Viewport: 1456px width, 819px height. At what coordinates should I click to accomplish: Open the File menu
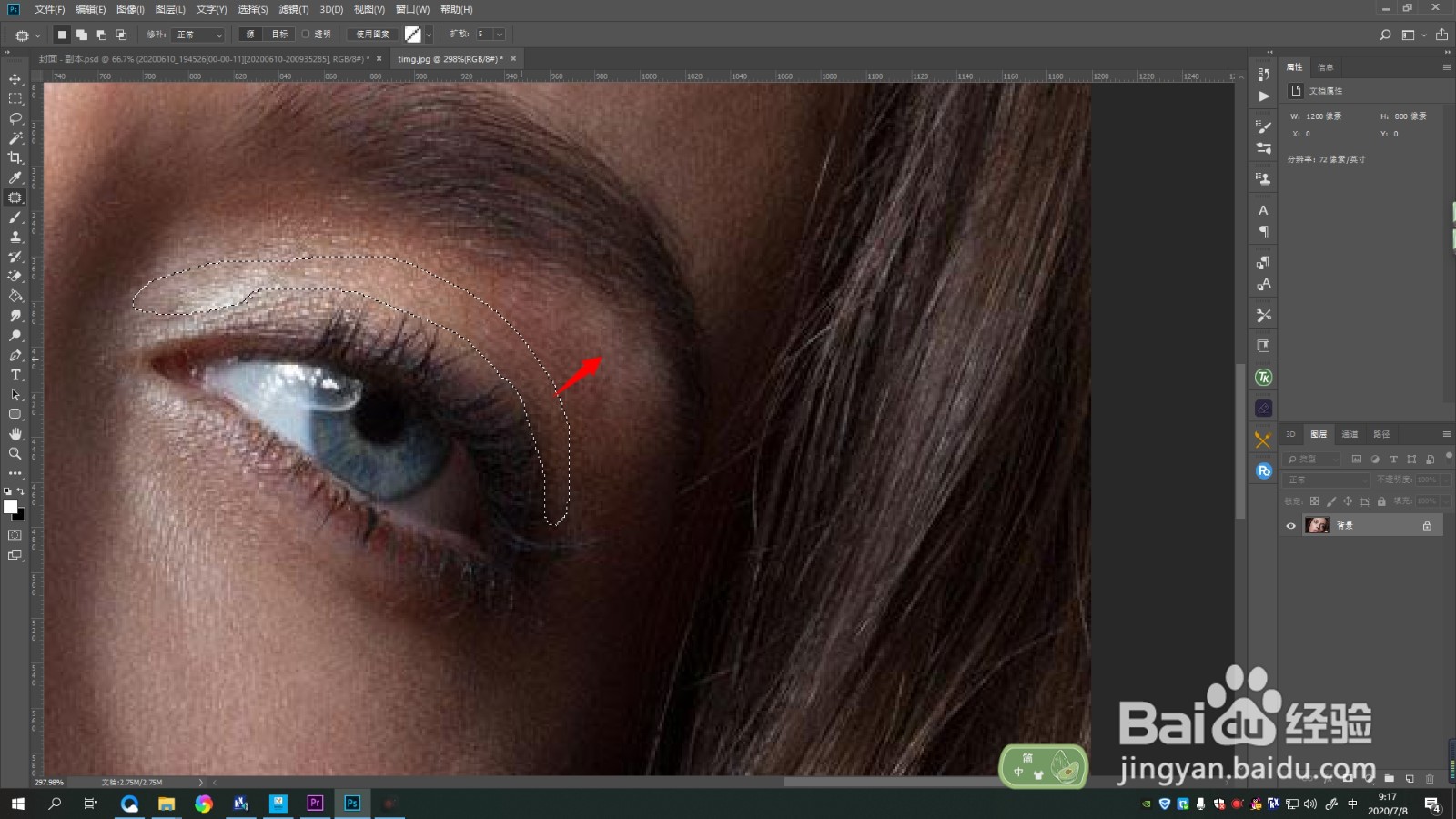[x=49, y=9]
